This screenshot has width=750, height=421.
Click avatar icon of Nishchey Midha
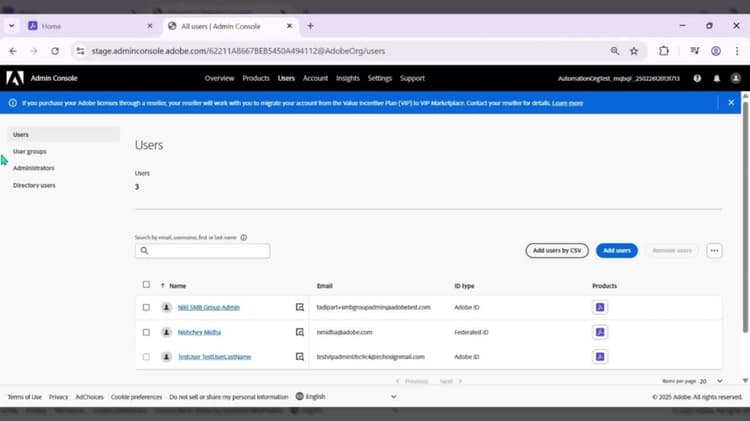point(166,332)
